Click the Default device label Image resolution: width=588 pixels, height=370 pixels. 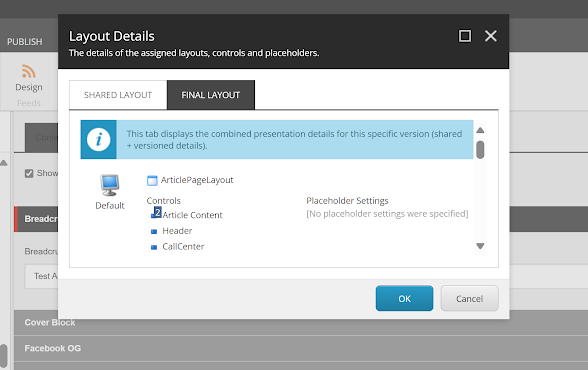pyautogui.click(x=110, y=205)
